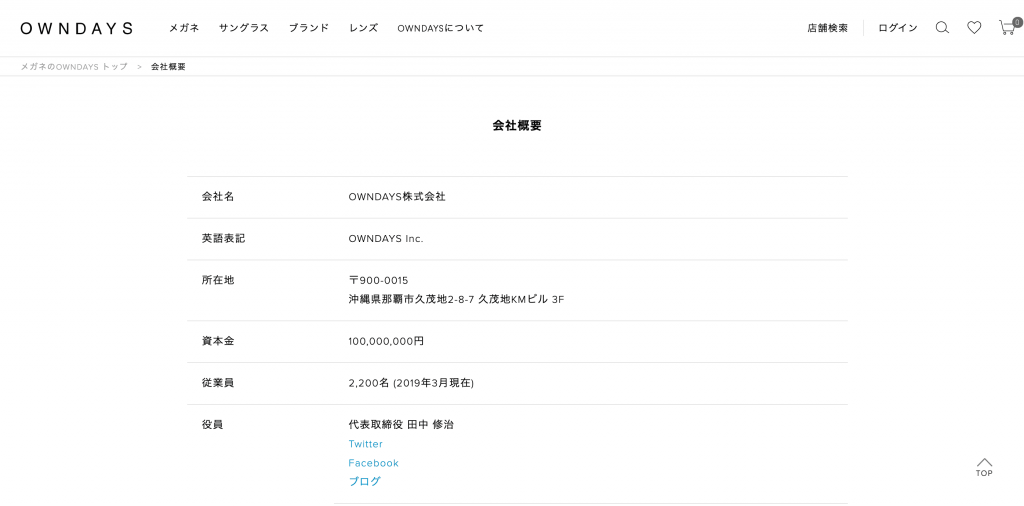
Task: Click the 英語表記 row label
Action: (223, 238)
